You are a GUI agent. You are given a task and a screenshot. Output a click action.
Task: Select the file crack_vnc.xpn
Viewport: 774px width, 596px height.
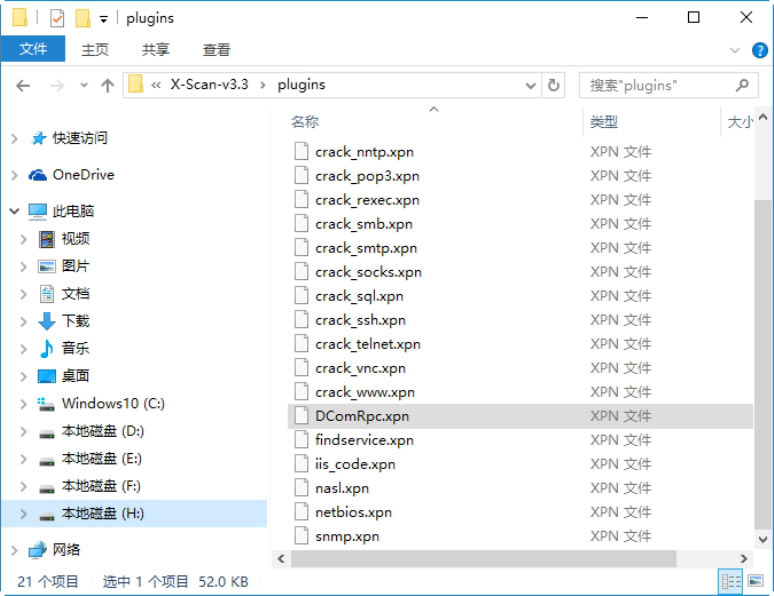[360, 368]
